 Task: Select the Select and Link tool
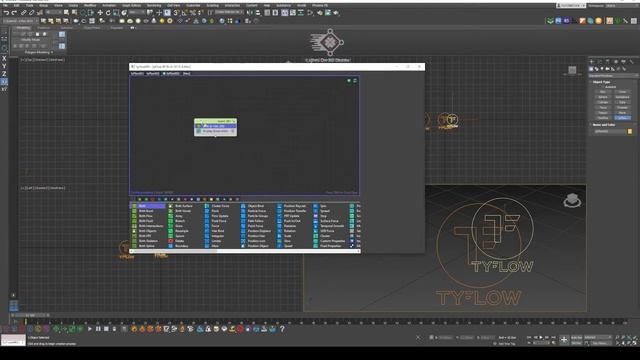pyautogui.click(x=23, y=13)
